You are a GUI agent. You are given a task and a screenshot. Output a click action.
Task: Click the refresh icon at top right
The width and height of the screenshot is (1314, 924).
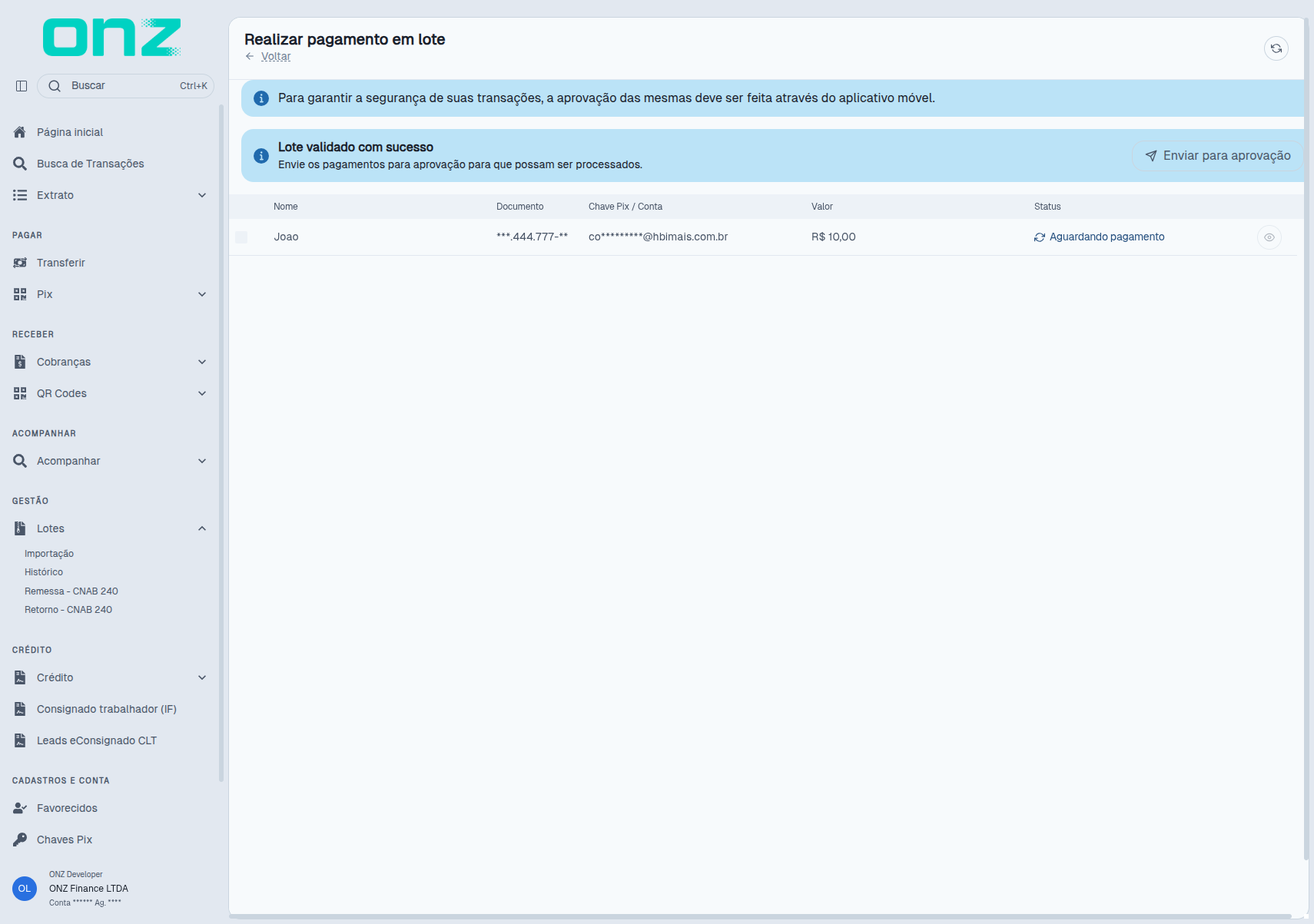[1276, 48]
